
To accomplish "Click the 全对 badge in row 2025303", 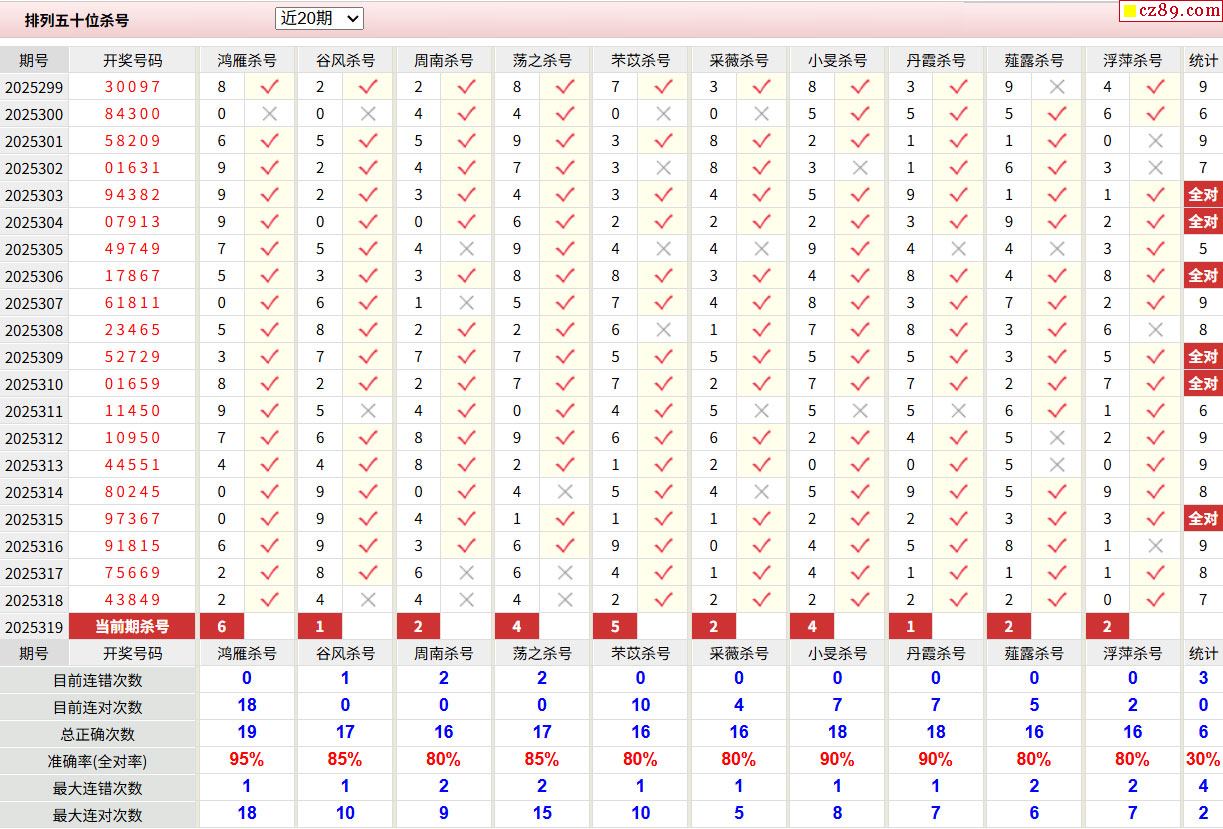I will (x=1202, y=195).
